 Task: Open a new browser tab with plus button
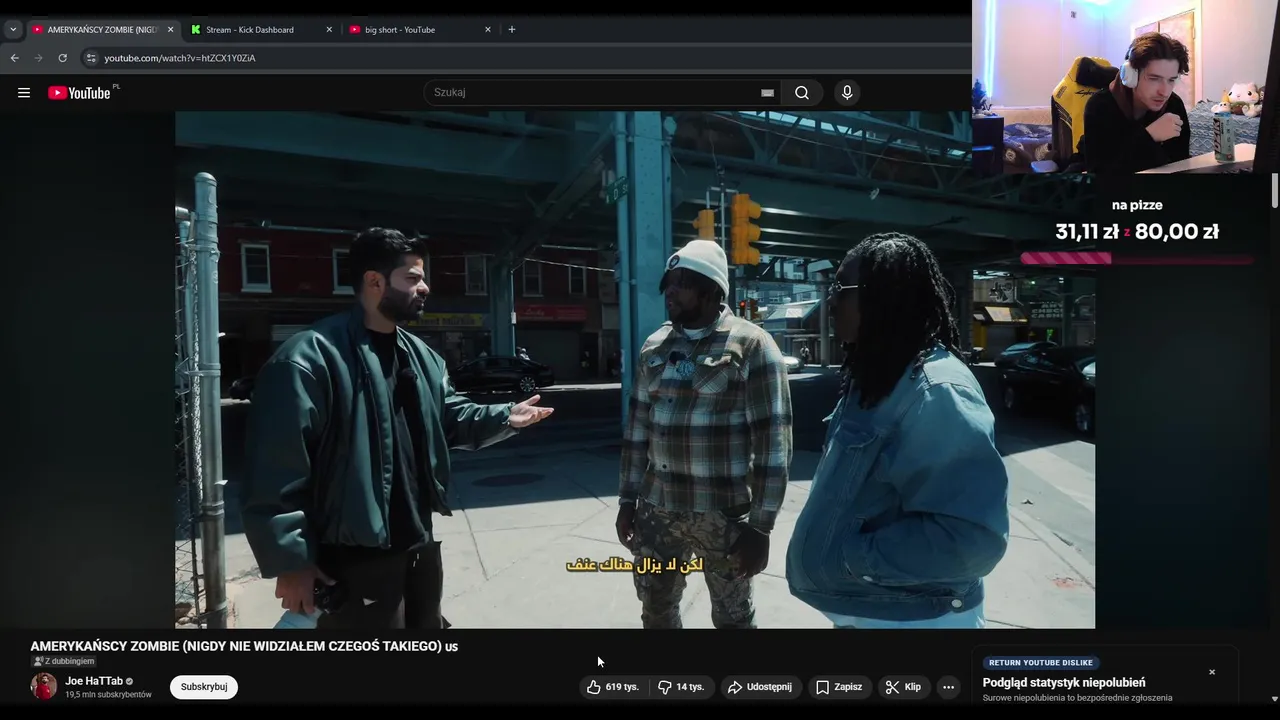click(512, 29)
